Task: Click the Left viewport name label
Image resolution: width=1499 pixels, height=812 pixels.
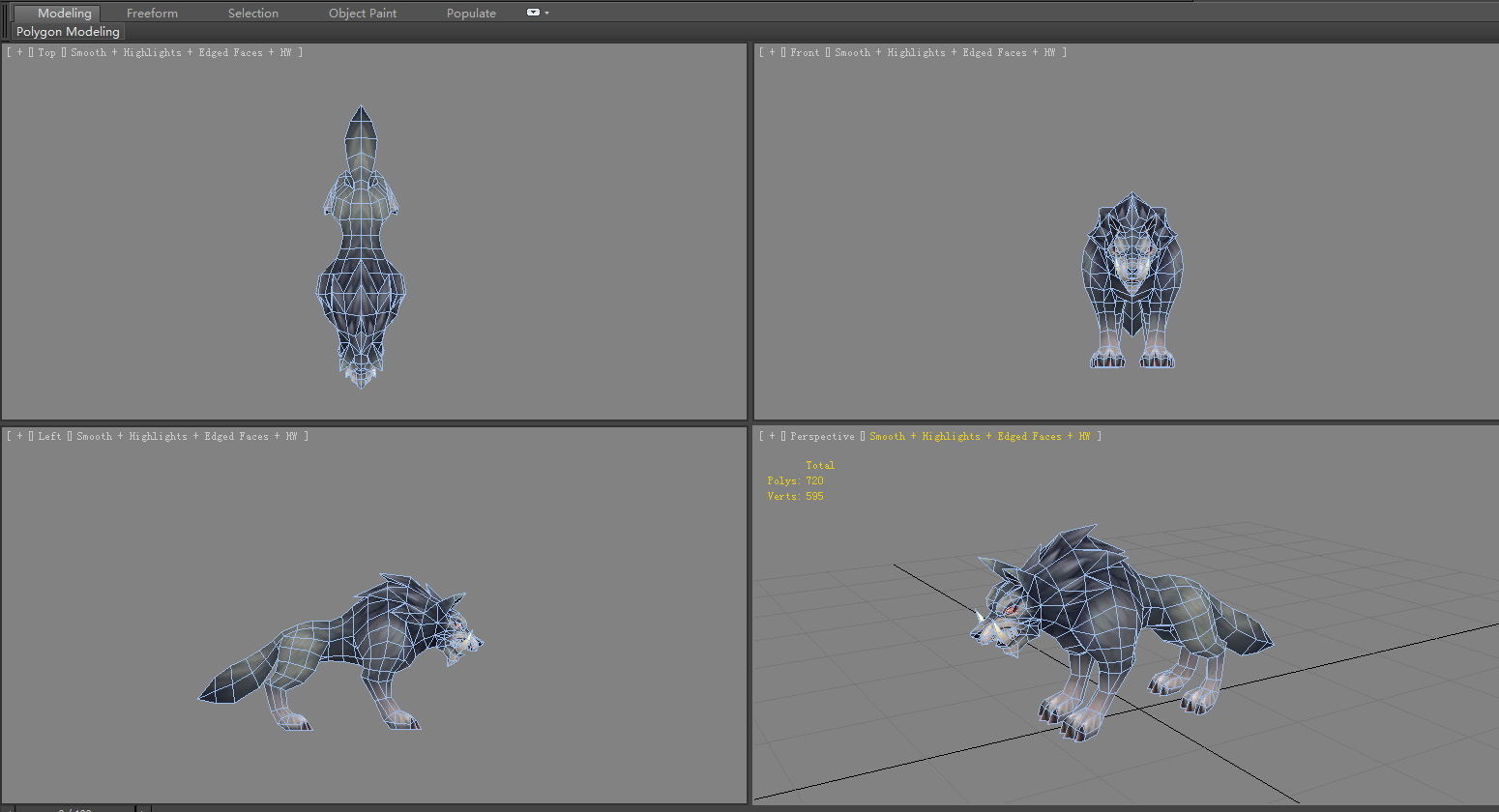Action: (49, 436)
